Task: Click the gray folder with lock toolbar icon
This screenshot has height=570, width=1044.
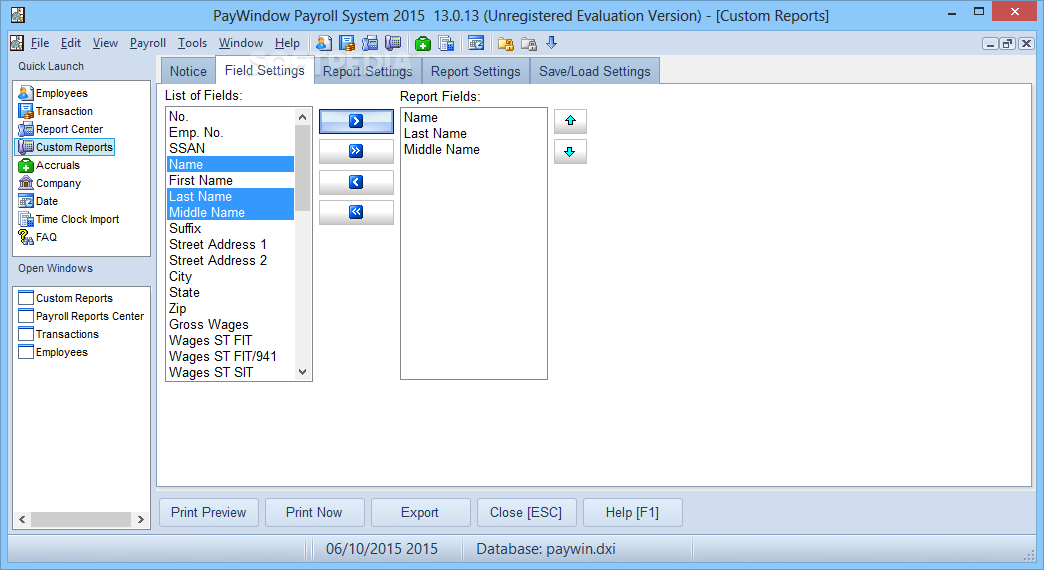Action: 529,43
